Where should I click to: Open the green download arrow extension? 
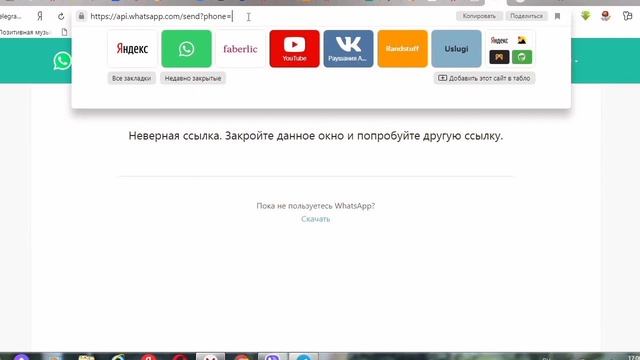pos(586,16)
